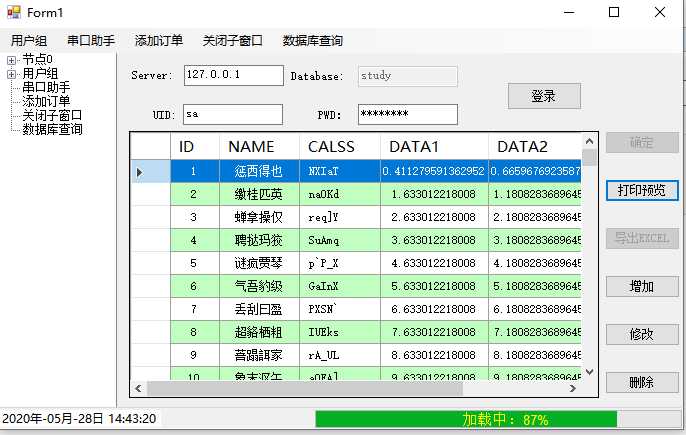Viewport: 686px width, 435px height.
Task: Select 节点0 in the tree
Action: coord(38,59)
